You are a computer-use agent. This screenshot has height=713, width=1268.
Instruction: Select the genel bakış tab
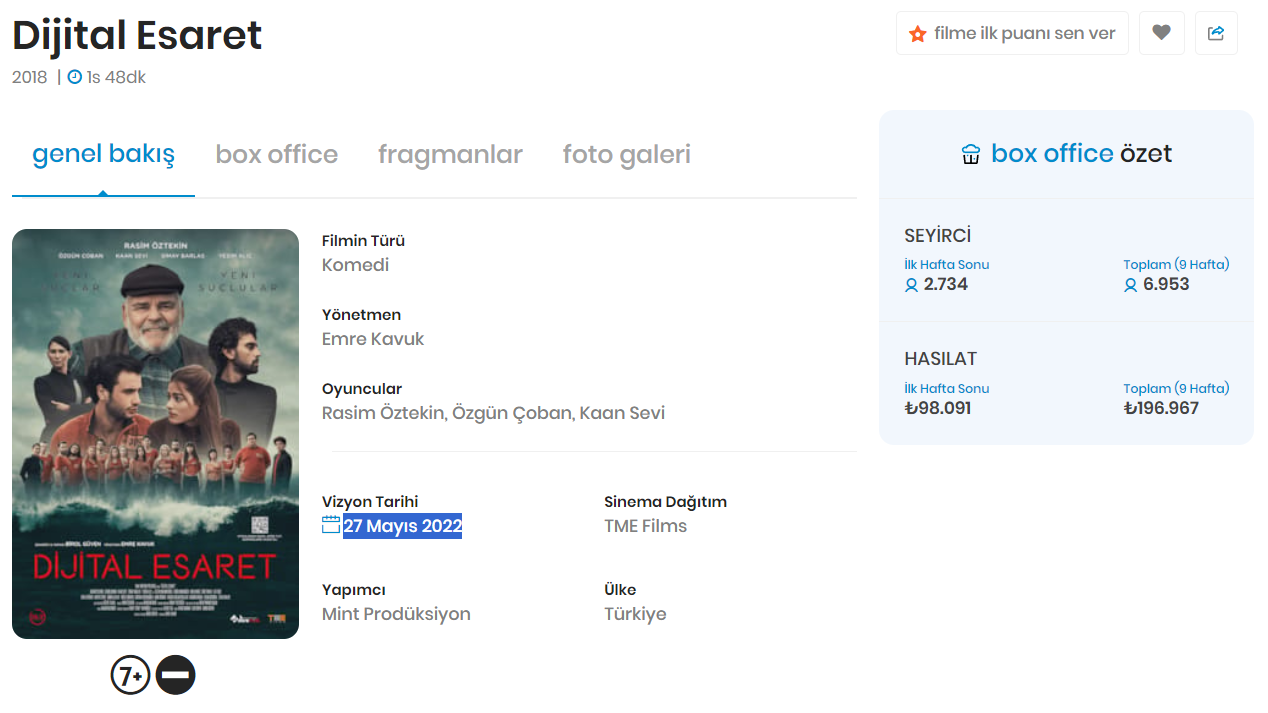(x=103, y=155)
